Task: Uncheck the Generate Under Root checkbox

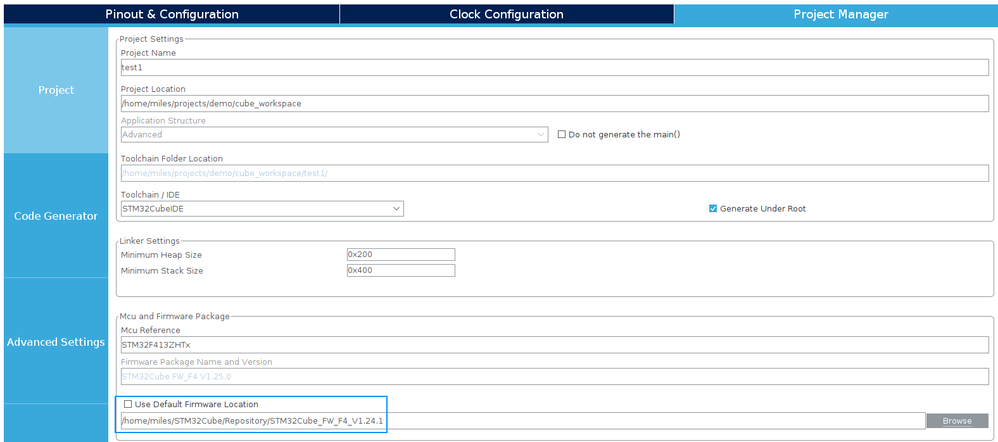Action: [x=713, y=208]
